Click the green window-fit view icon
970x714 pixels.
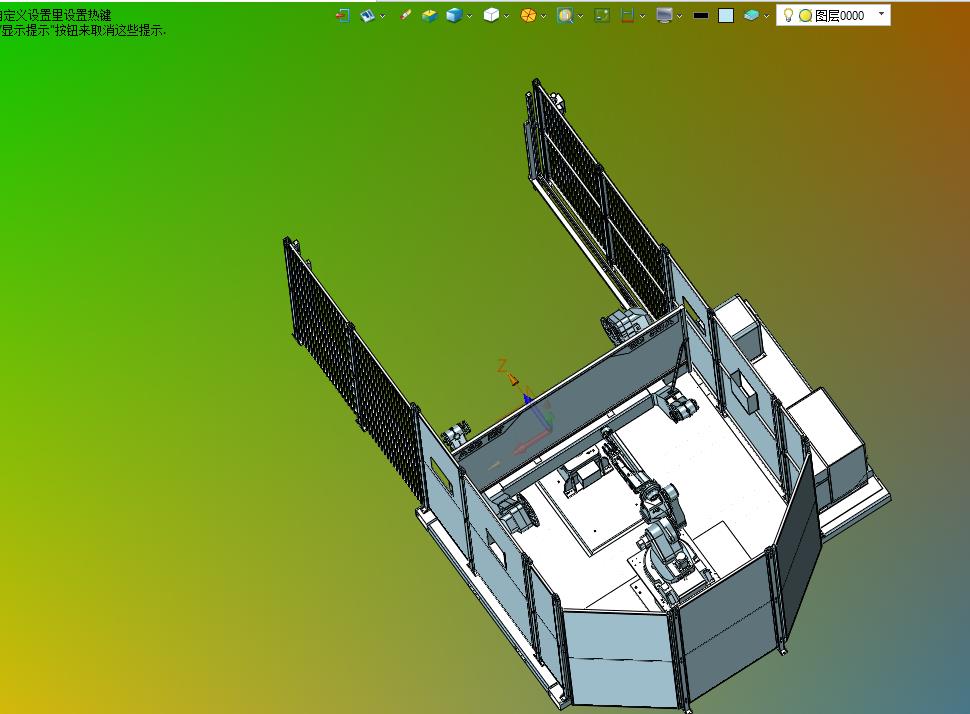tap(602, 15)
